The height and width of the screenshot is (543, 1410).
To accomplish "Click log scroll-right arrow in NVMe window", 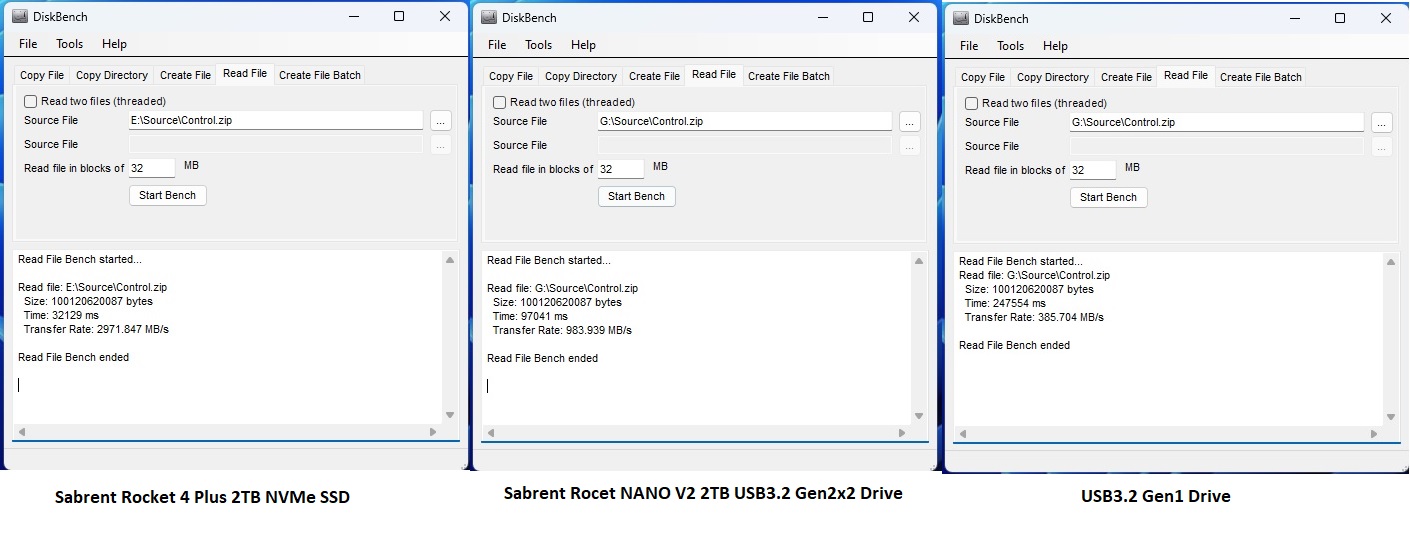I will (433, 432).
